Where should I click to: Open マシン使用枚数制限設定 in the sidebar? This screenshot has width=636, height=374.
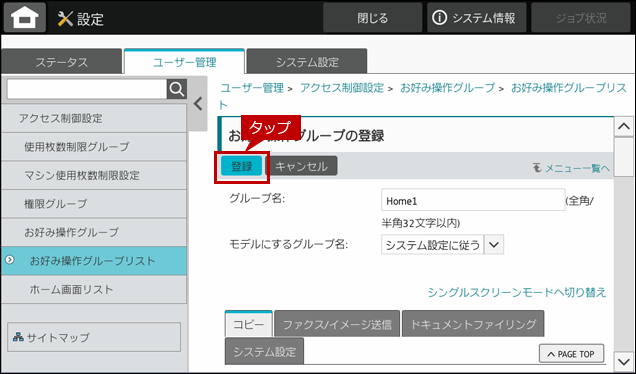(x=94, y=175)
